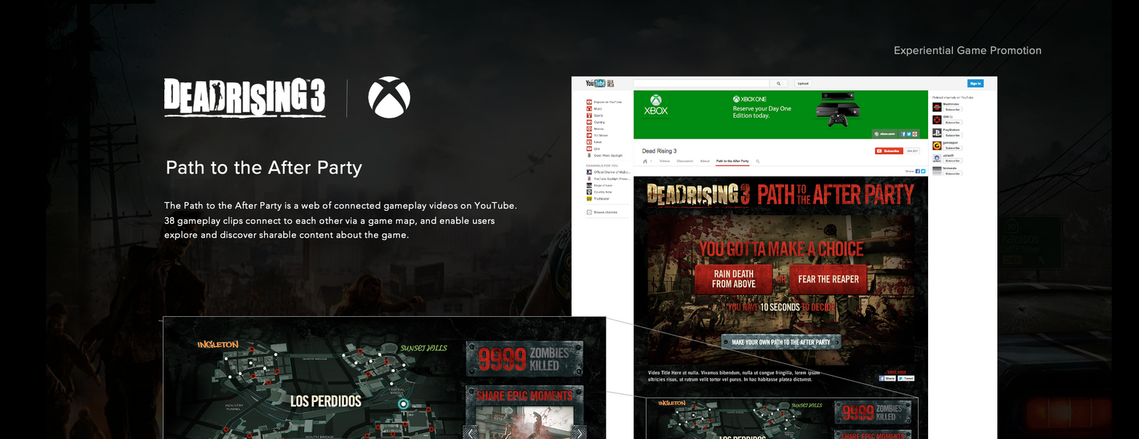Switch to the About tab
Viewport: 1139px width, 439px height.
pyautogui.click(x=705, y=161)
